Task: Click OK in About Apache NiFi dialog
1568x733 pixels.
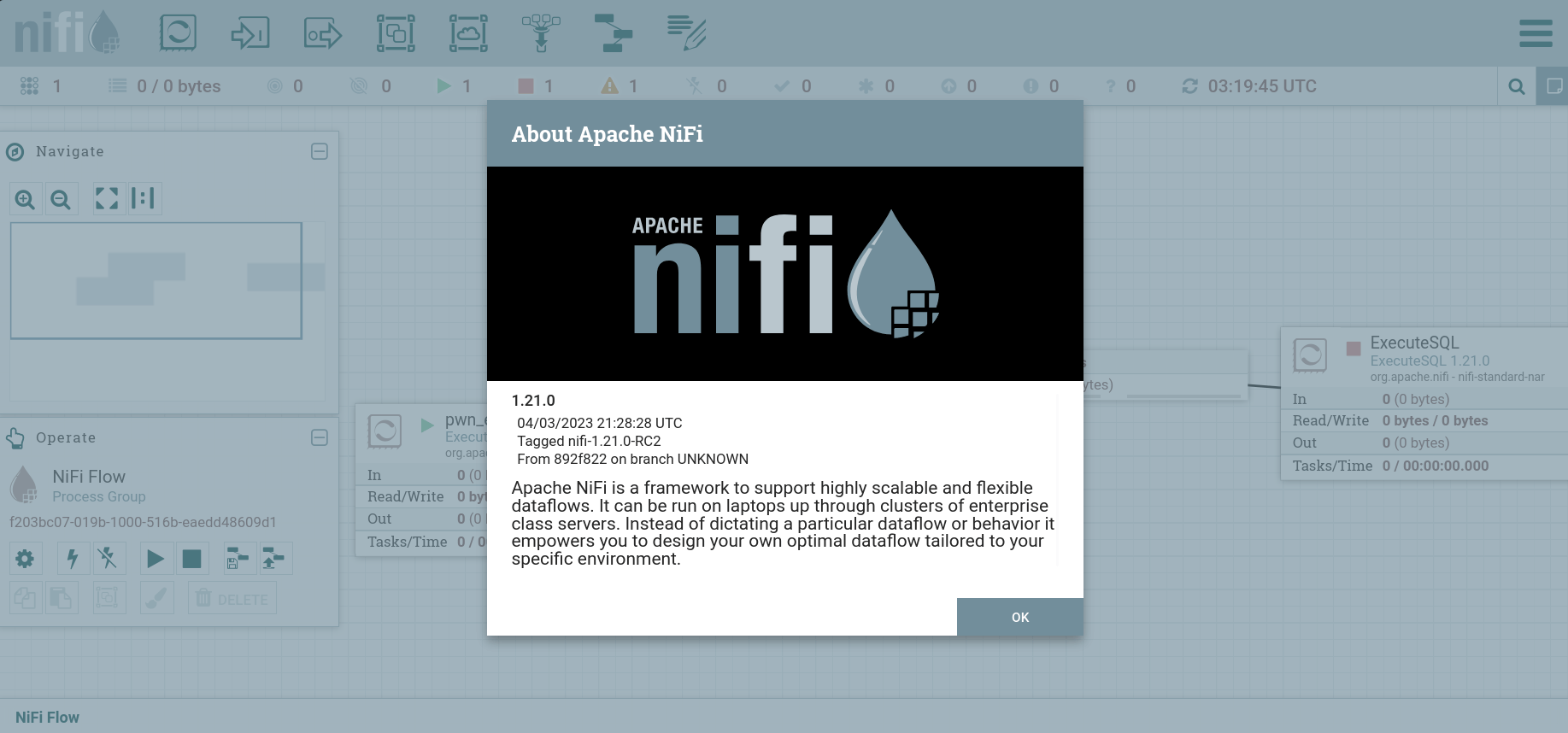Action: 1019,617
